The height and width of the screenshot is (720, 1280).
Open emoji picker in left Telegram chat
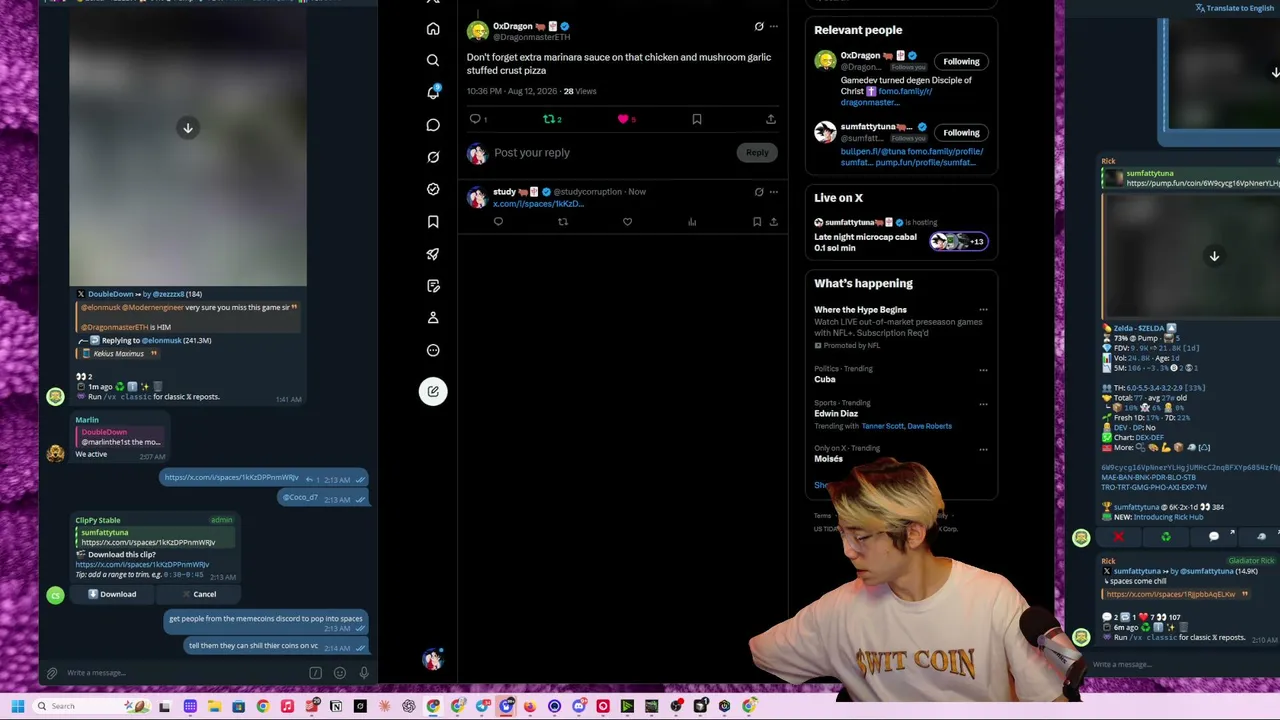point(340,673)
